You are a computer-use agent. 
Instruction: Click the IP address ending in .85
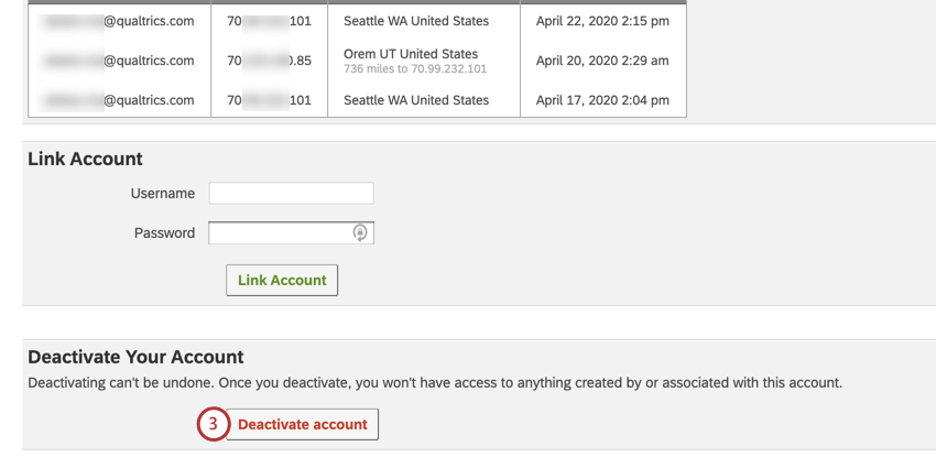pyautogui.click(x=270, y=61)
